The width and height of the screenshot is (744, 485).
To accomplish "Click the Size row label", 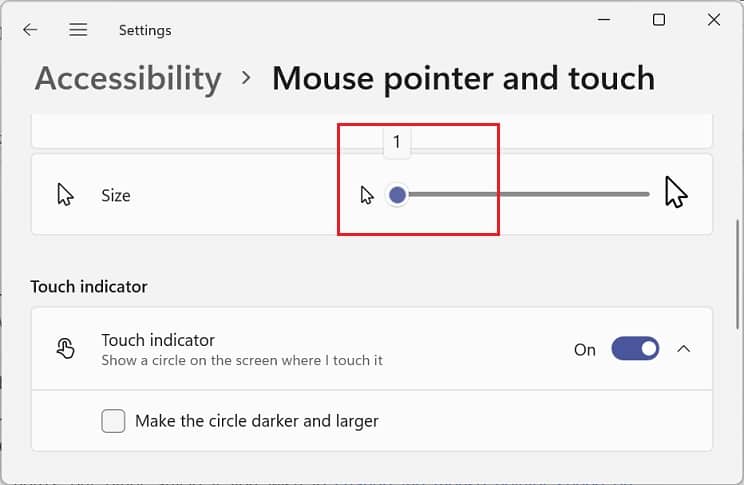I will click(x=116, y=196).
